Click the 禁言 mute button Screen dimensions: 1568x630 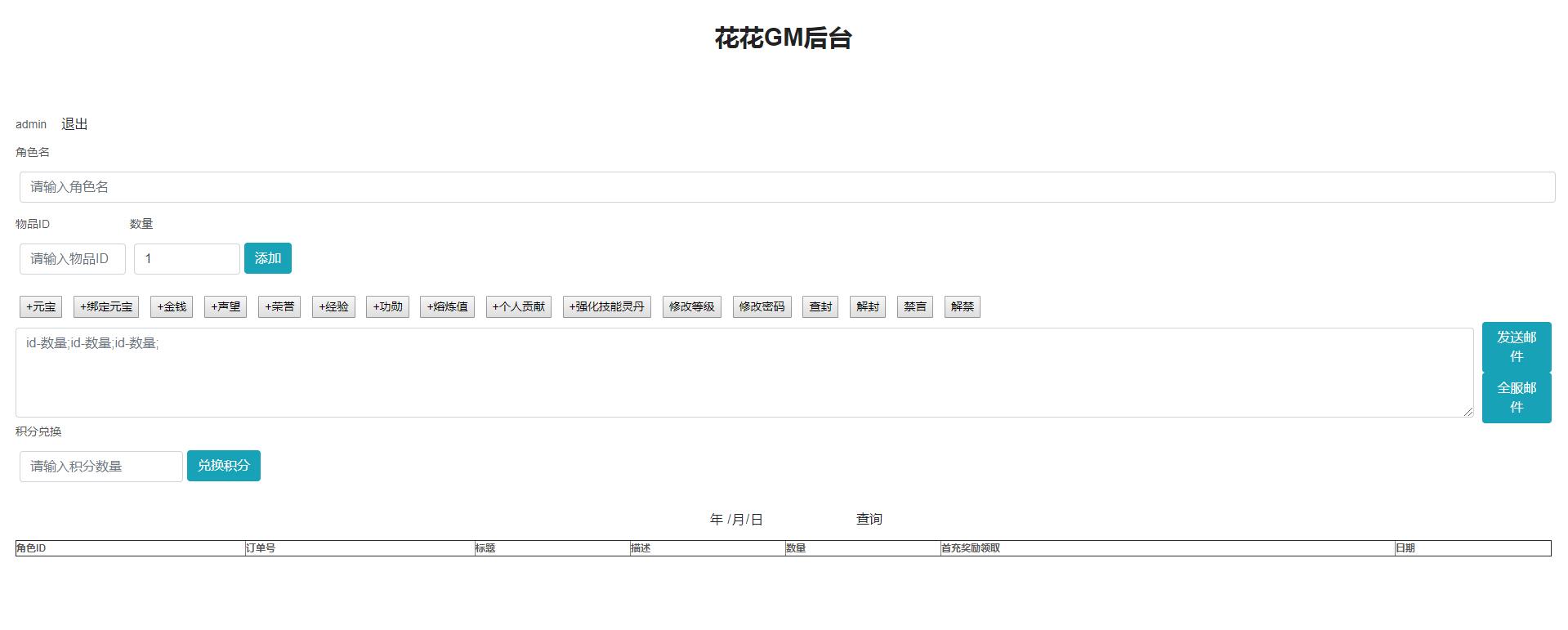pyautogui.click(x=914, y=307)
